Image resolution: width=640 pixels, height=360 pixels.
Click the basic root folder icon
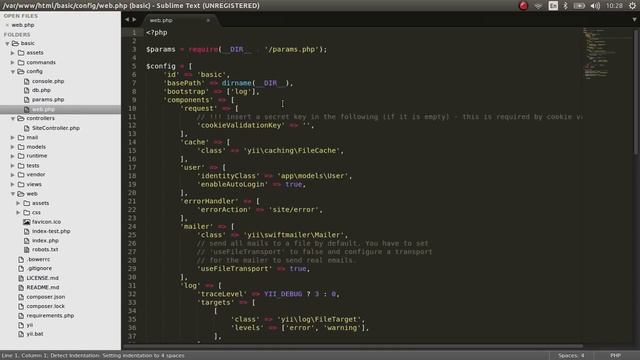coord(16,43)
